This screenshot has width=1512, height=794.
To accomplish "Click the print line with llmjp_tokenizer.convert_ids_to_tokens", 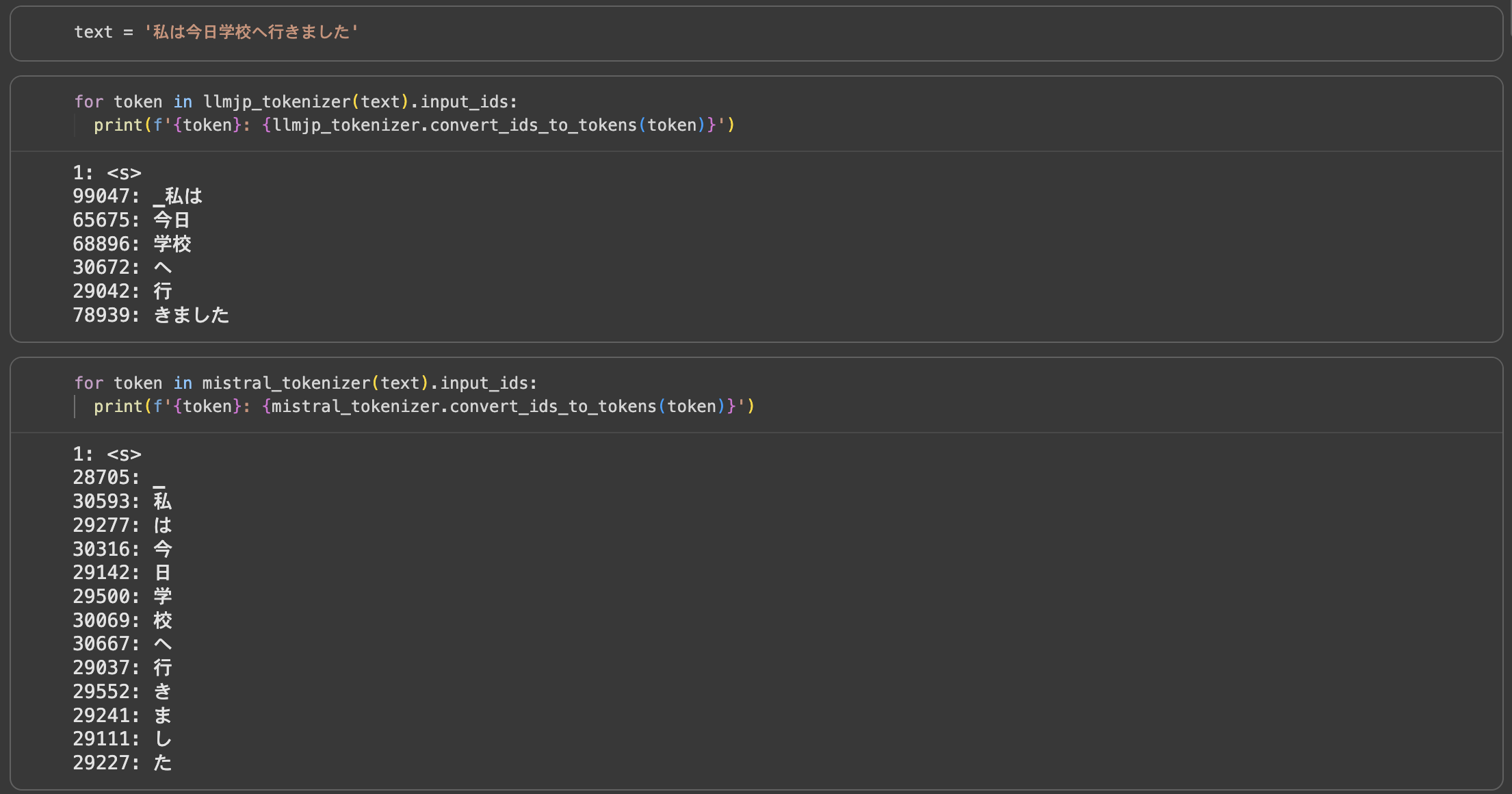I will coord(414,125).
